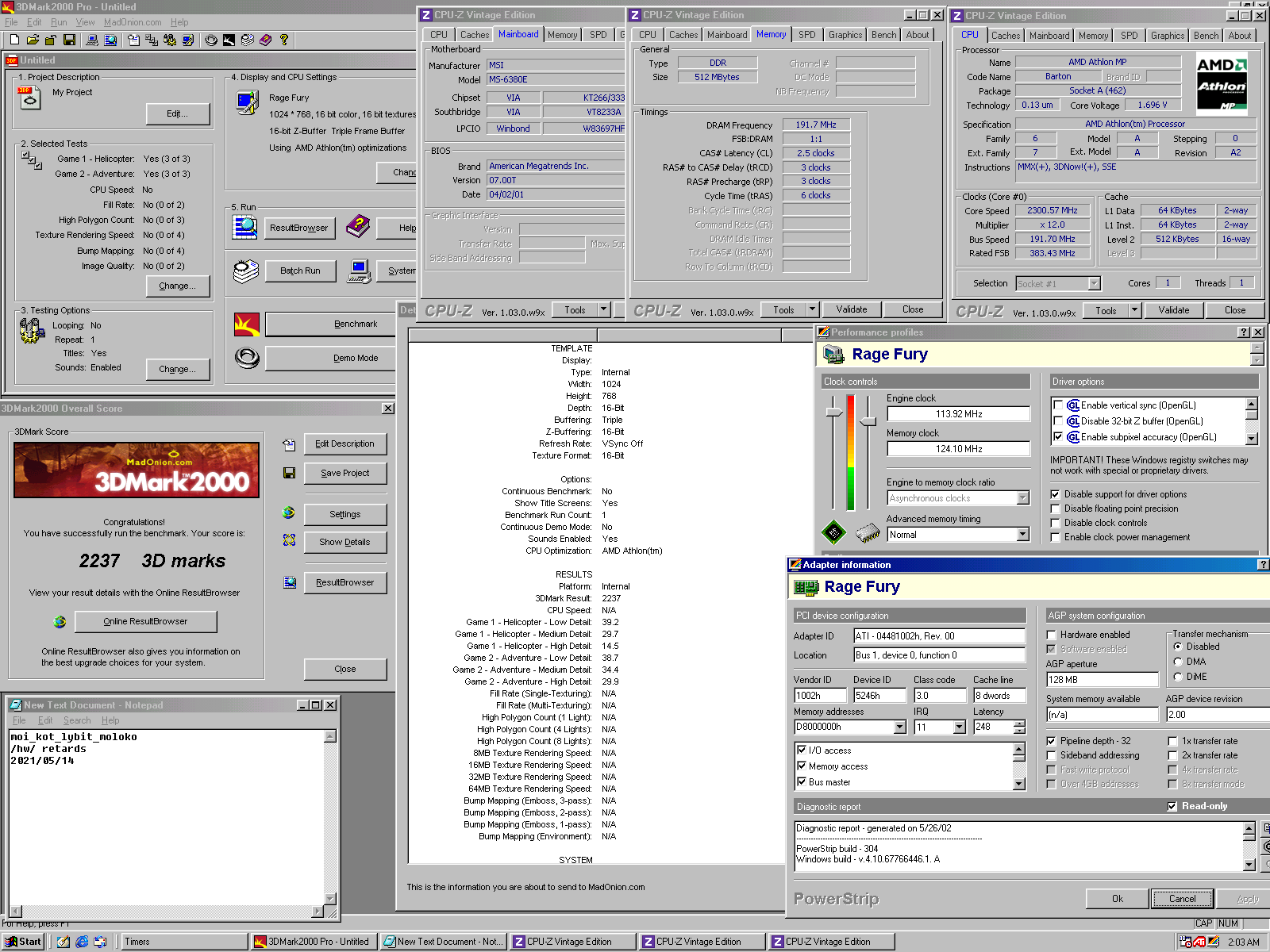1270x952 pixels.
Task: Click purple help book icon in toolbar
Action: (265, 40)
